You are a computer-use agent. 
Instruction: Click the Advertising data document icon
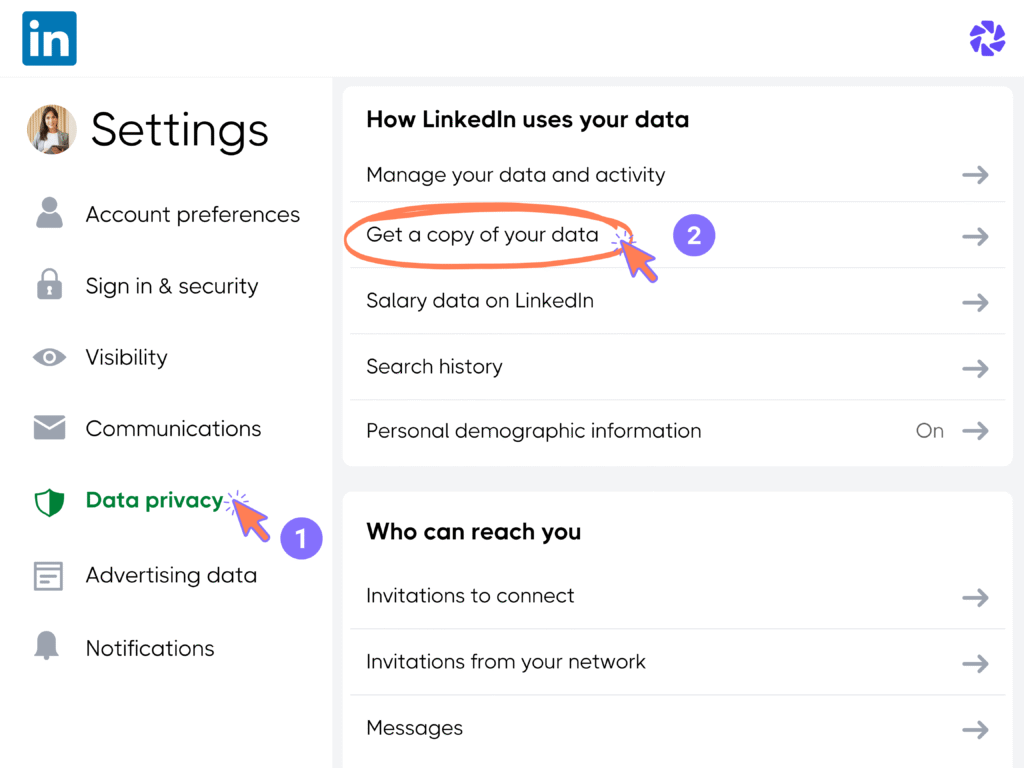[x=48, y=575]
